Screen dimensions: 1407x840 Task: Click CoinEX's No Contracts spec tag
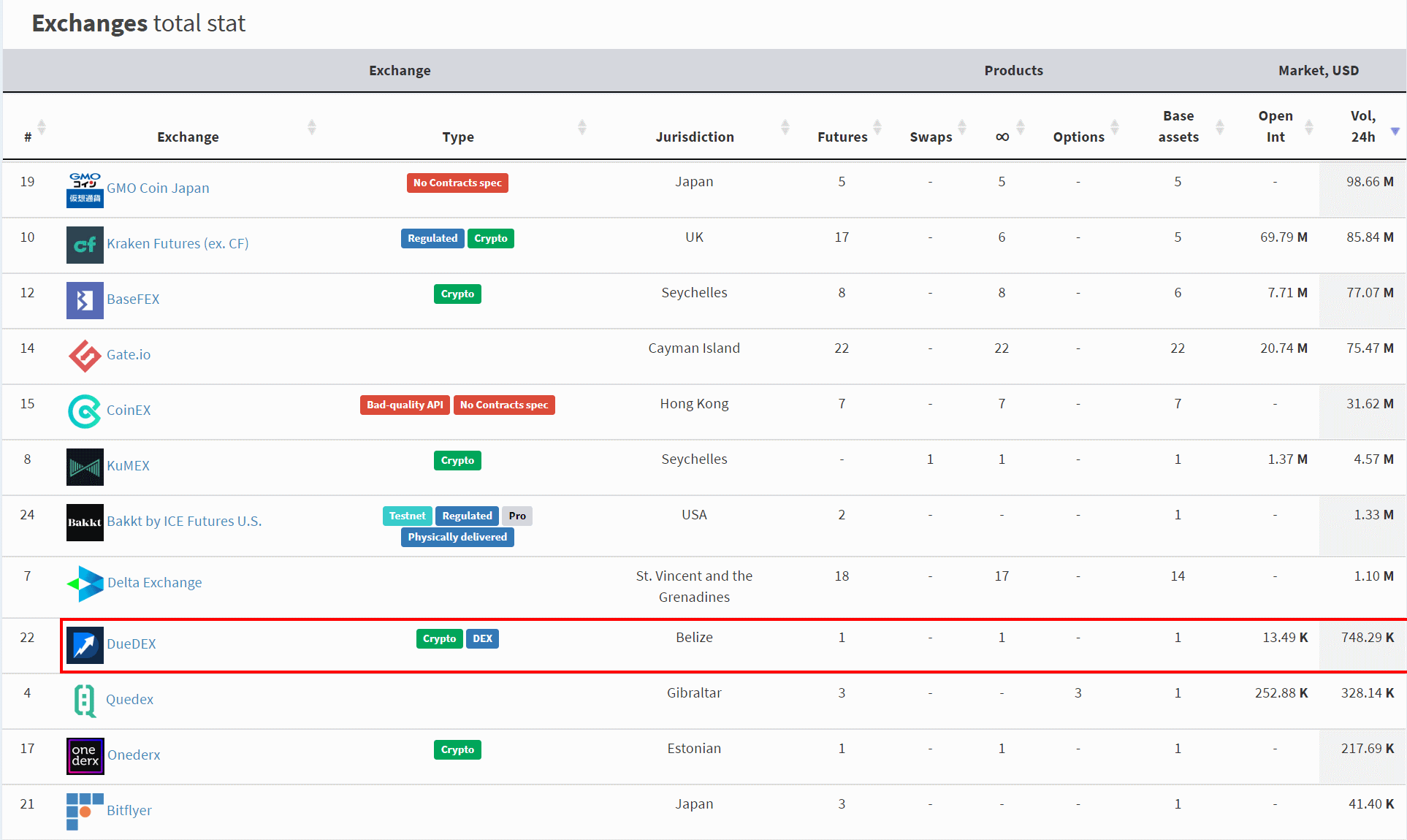click(504, 405)
